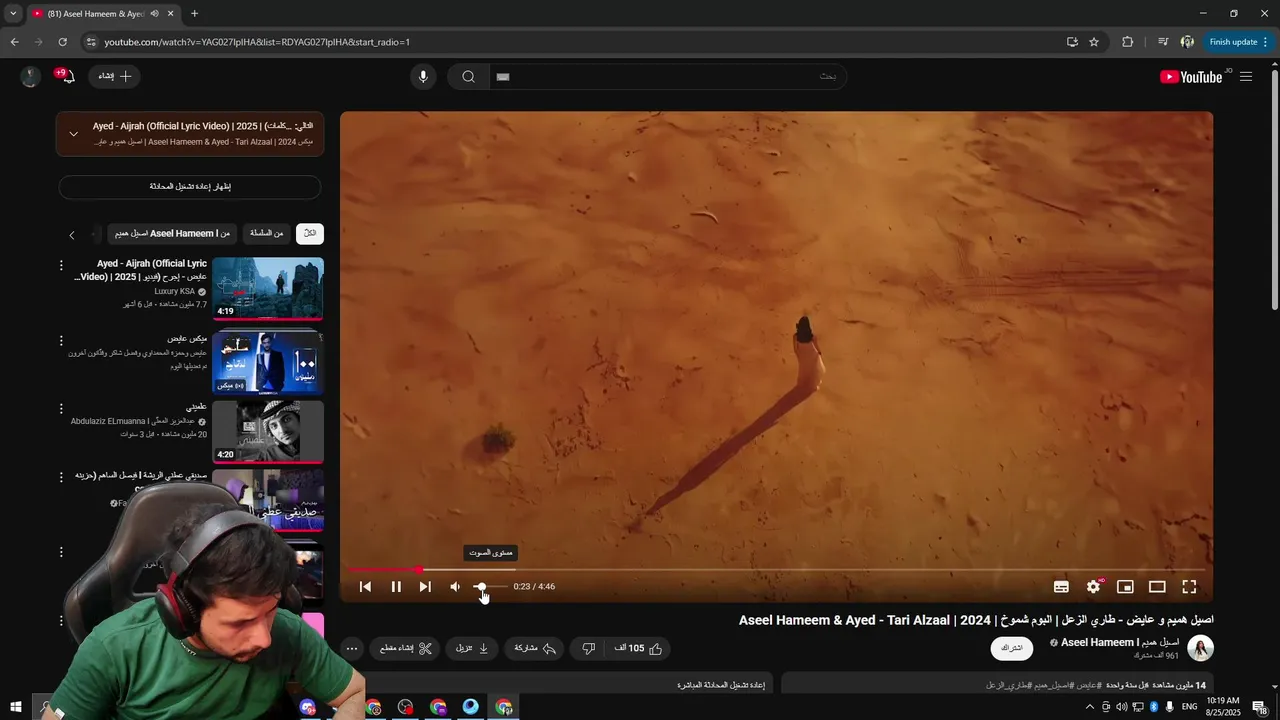The width and height of the screenshot is (1280, 720).
Task: Select the 'من Aseel Hameem' filter chip
Action: pos(172,233)
